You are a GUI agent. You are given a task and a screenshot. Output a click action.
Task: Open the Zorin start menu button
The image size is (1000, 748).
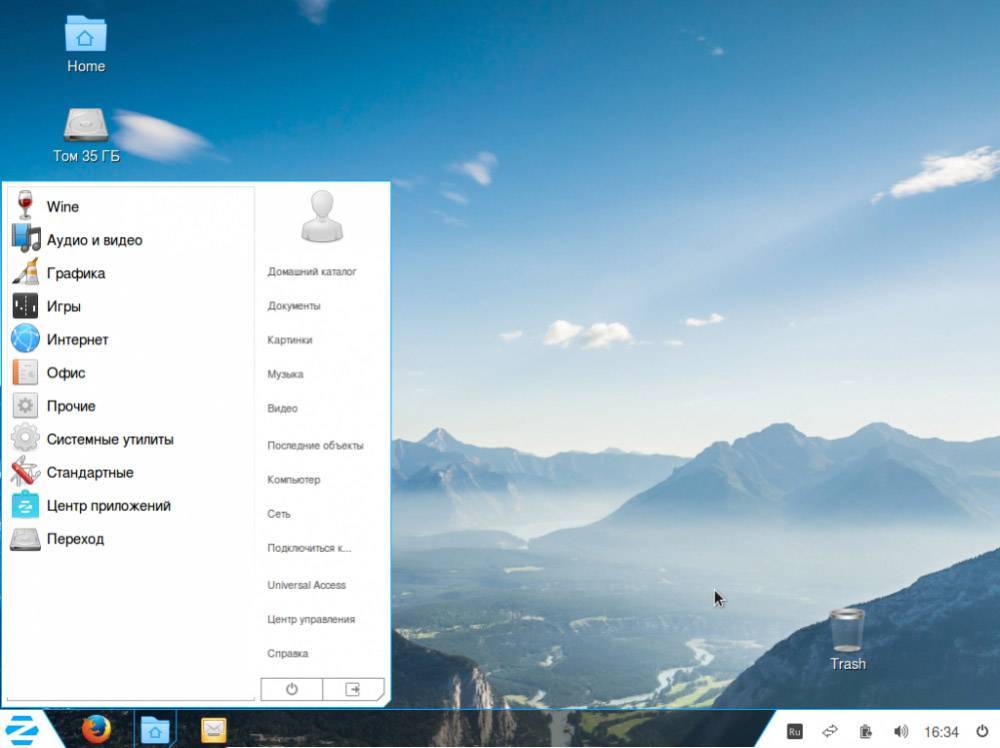coord(22,730)
